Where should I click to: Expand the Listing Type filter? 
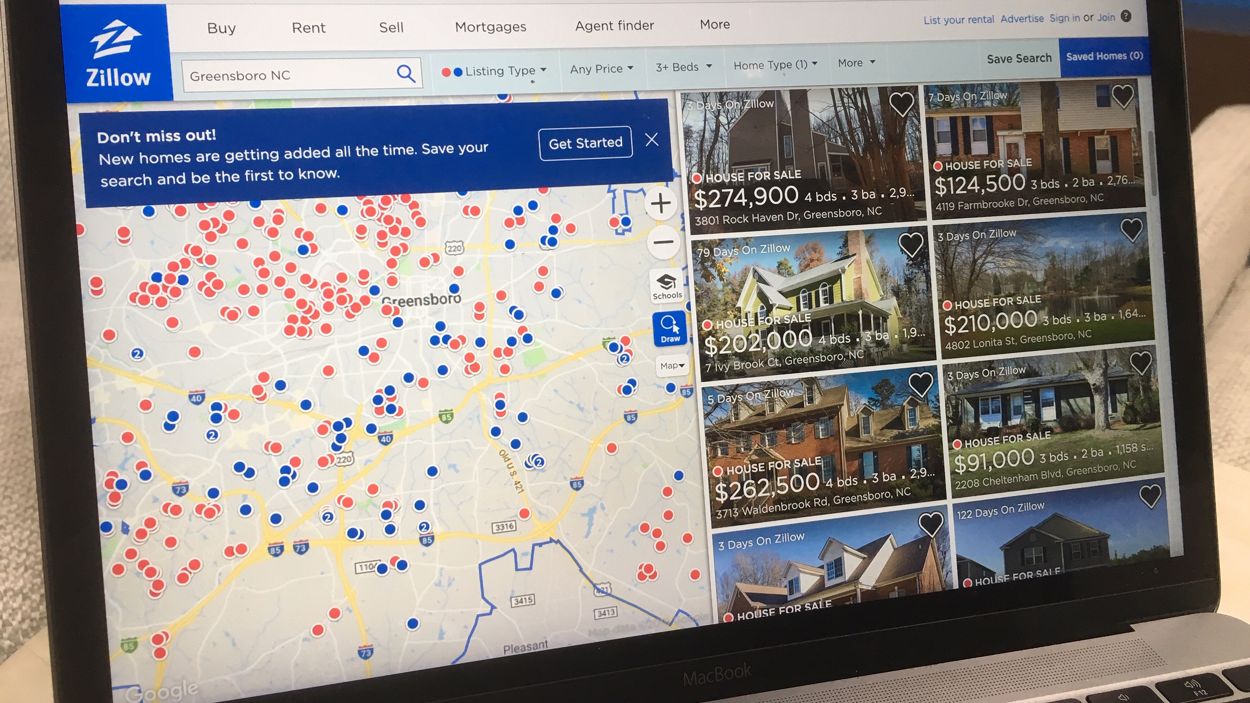[495, 71]
